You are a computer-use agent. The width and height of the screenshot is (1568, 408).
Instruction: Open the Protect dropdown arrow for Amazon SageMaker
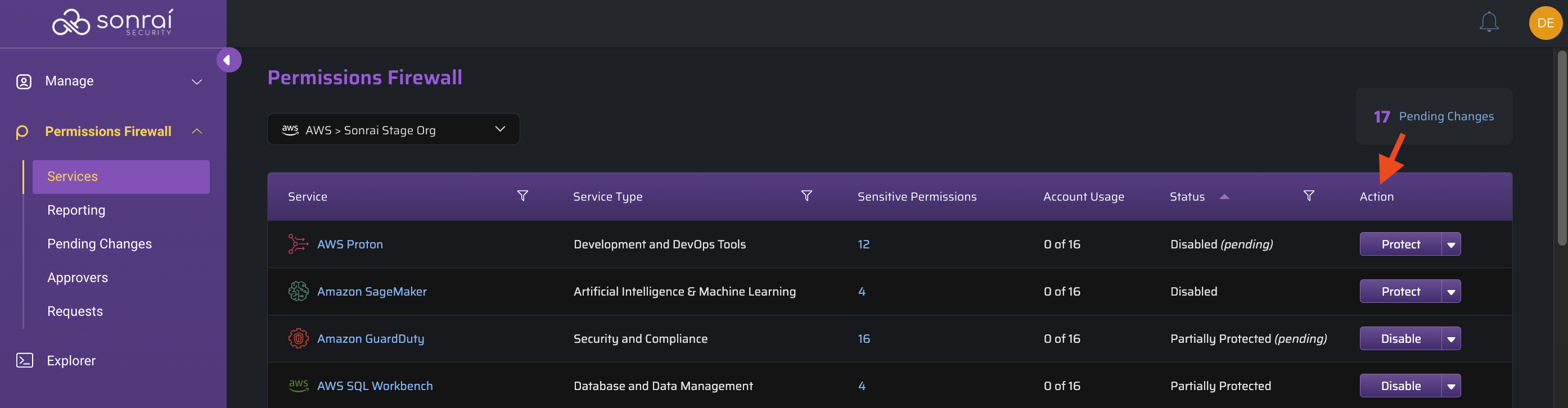click(x=1451, y=292)
